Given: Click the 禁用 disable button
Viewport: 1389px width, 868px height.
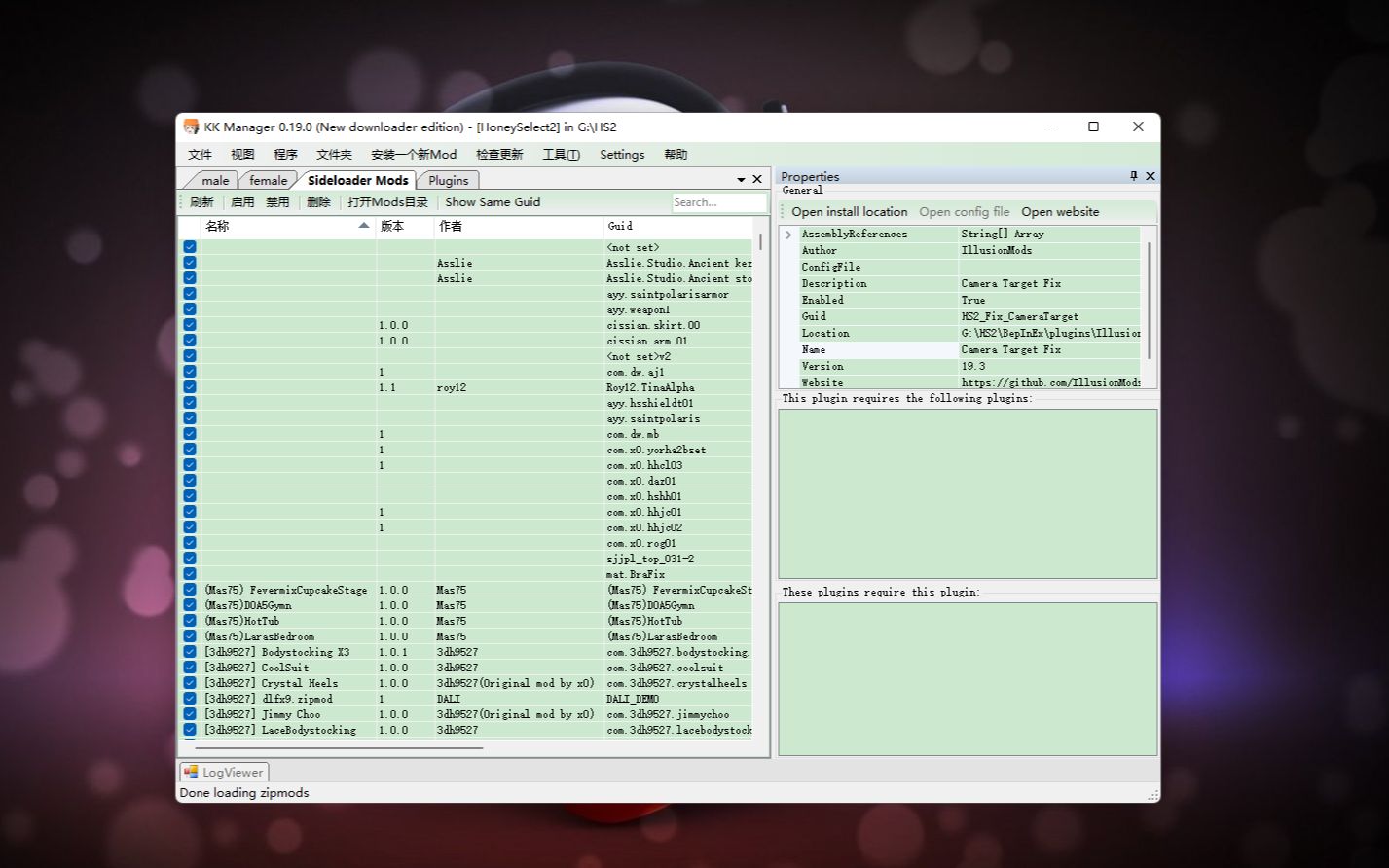Looking at the screenshot, I should [x=277, y=202].
